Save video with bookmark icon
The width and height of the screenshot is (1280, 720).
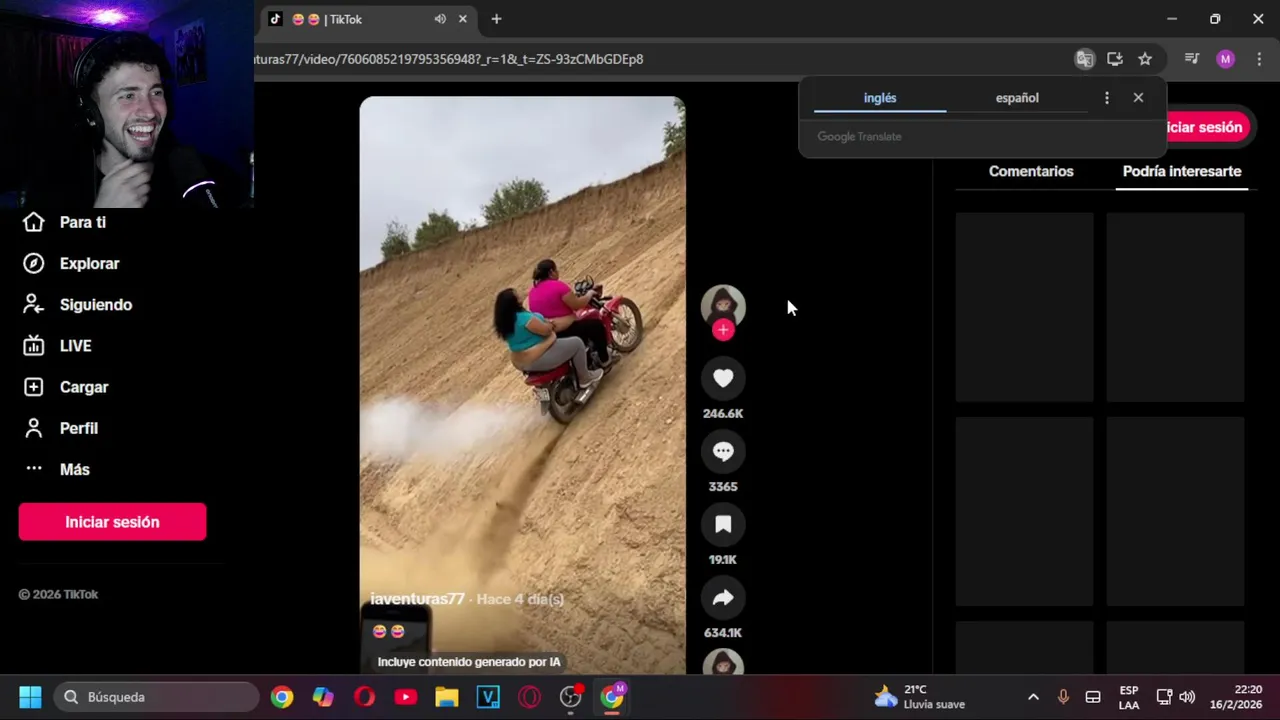pos(723,524)
